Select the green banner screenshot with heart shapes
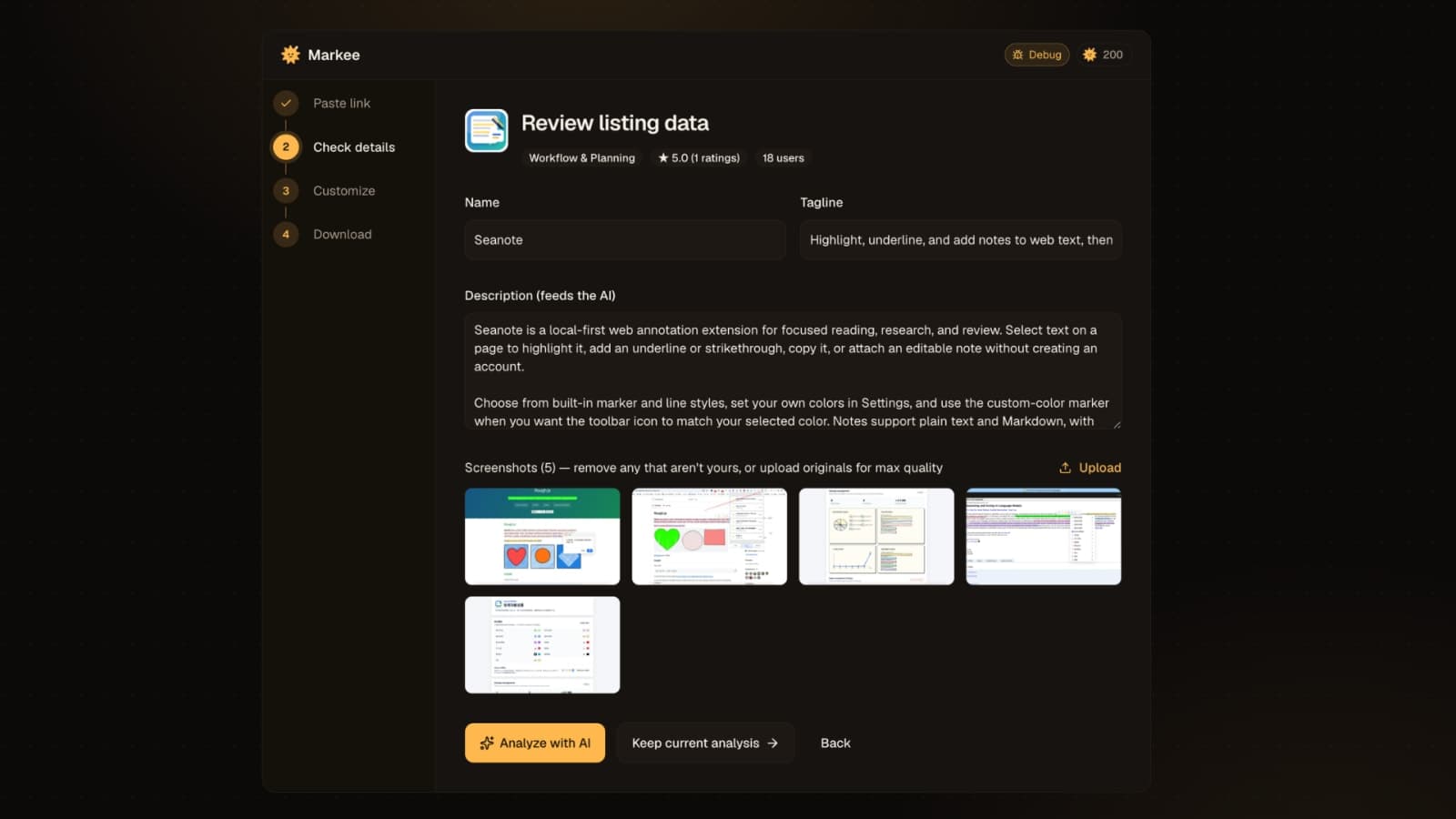 (x=542, y=536)
